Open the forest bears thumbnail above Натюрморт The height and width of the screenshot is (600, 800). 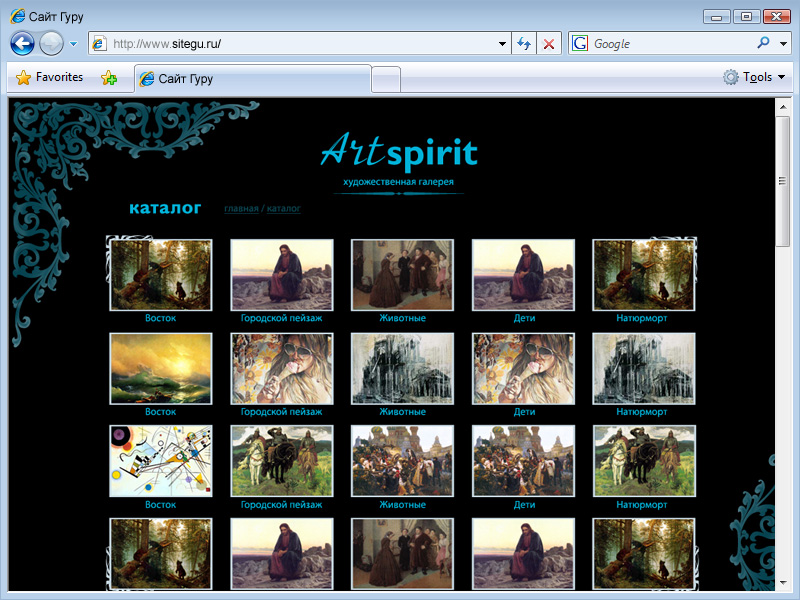point(644,275)
